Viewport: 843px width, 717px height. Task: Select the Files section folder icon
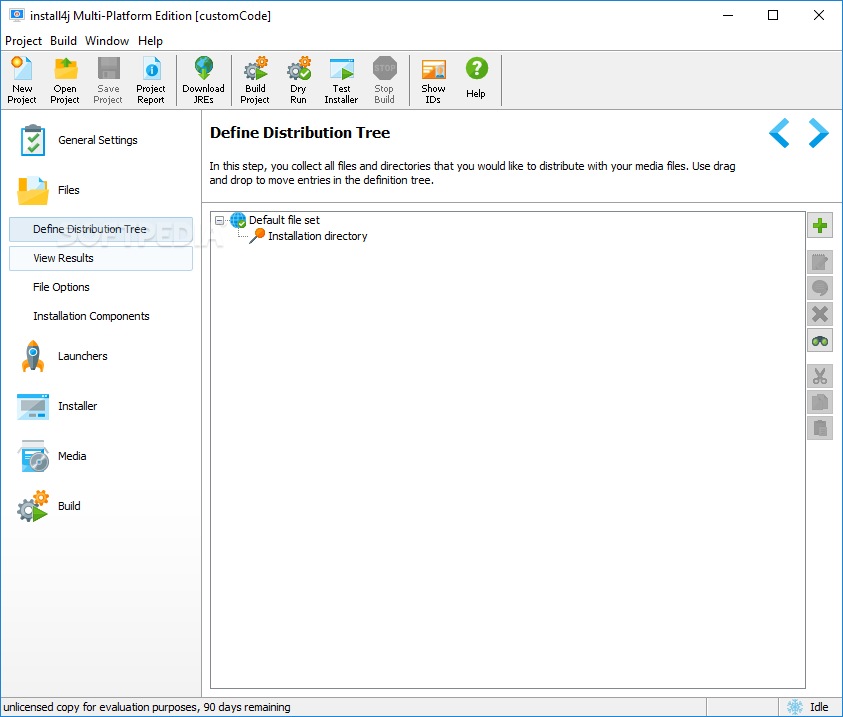[x=33, y=190]
